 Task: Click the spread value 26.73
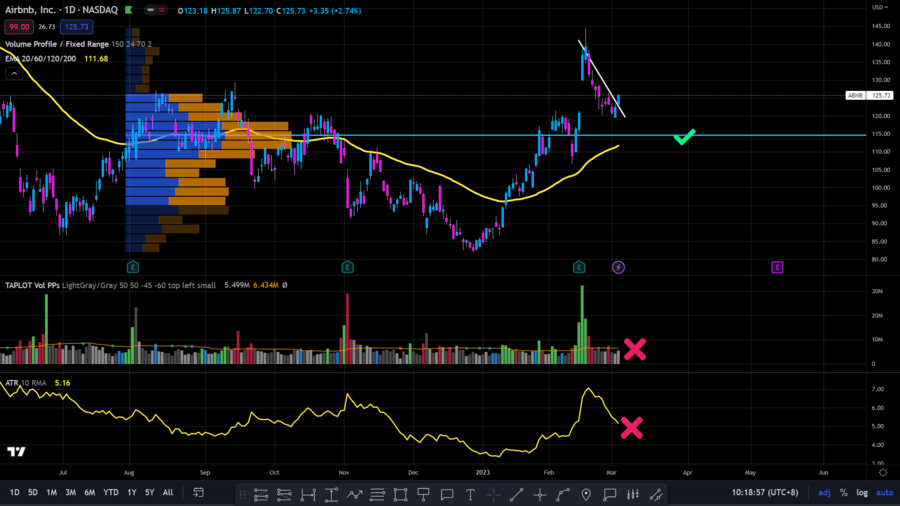tap(46, 26)
